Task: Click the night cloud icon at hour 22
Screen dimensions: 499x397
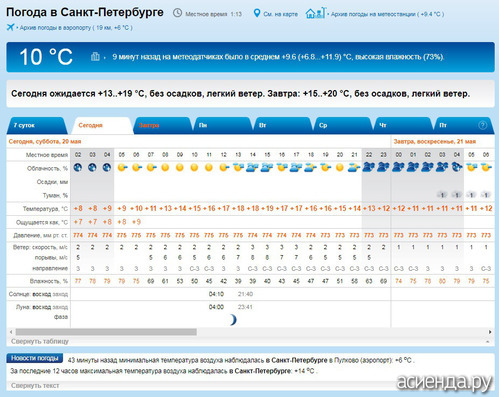Action: (369, 167)
